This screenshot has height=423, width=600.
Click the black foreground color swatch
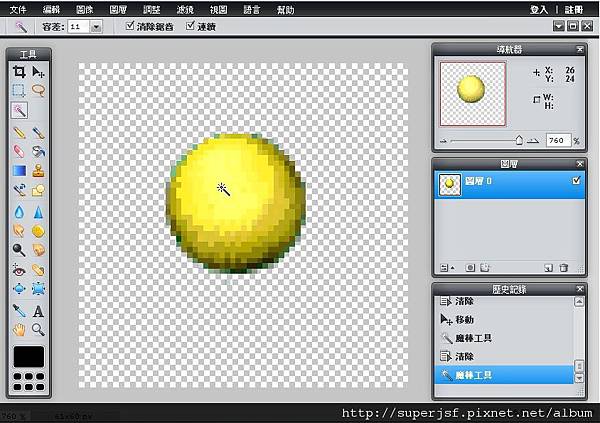(29, 356)
